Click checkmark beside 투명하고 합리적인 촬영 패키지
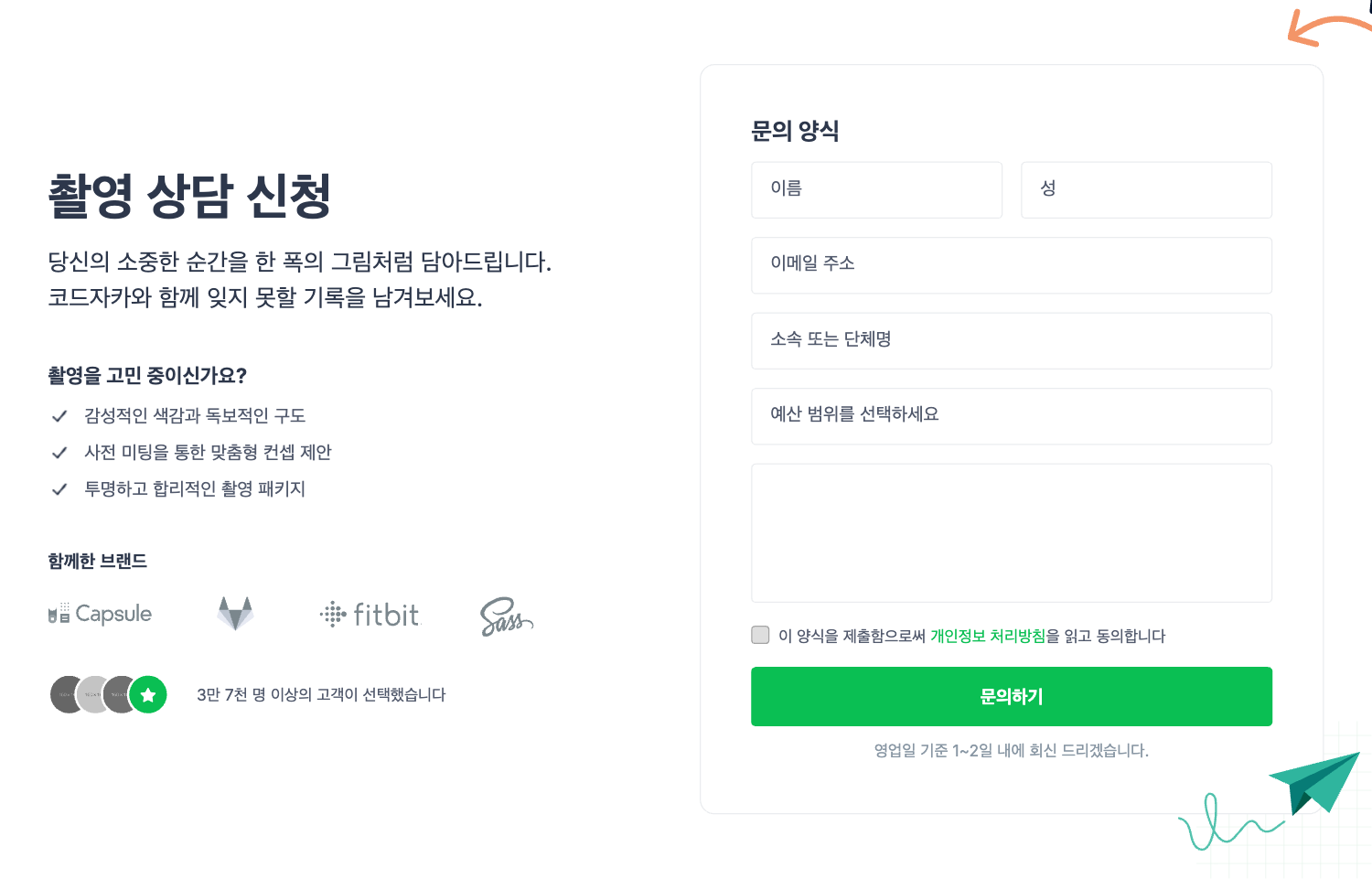 [59, 489]
